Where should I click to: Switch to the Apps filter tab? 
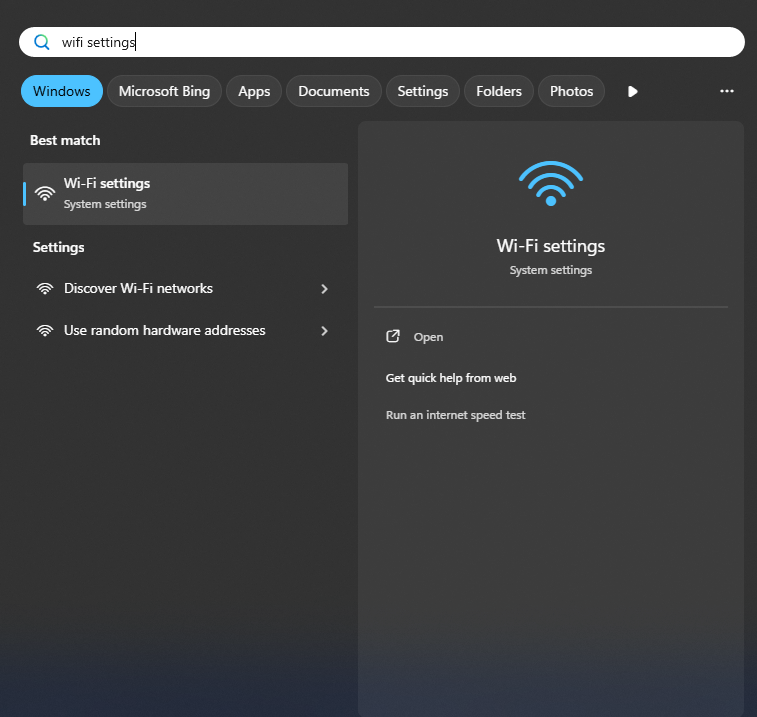(254, 91)
